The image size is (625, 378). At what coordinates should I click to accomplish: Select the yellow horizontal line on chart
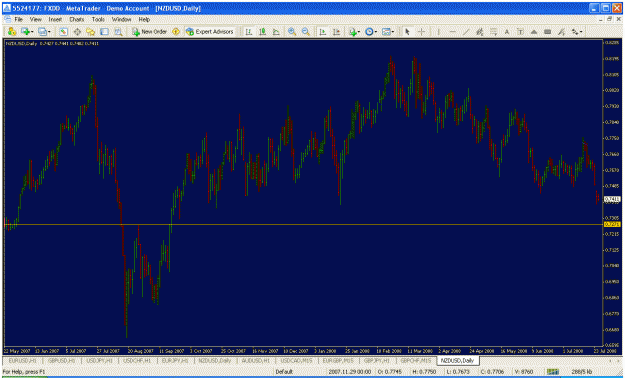(x=303, y=225)
